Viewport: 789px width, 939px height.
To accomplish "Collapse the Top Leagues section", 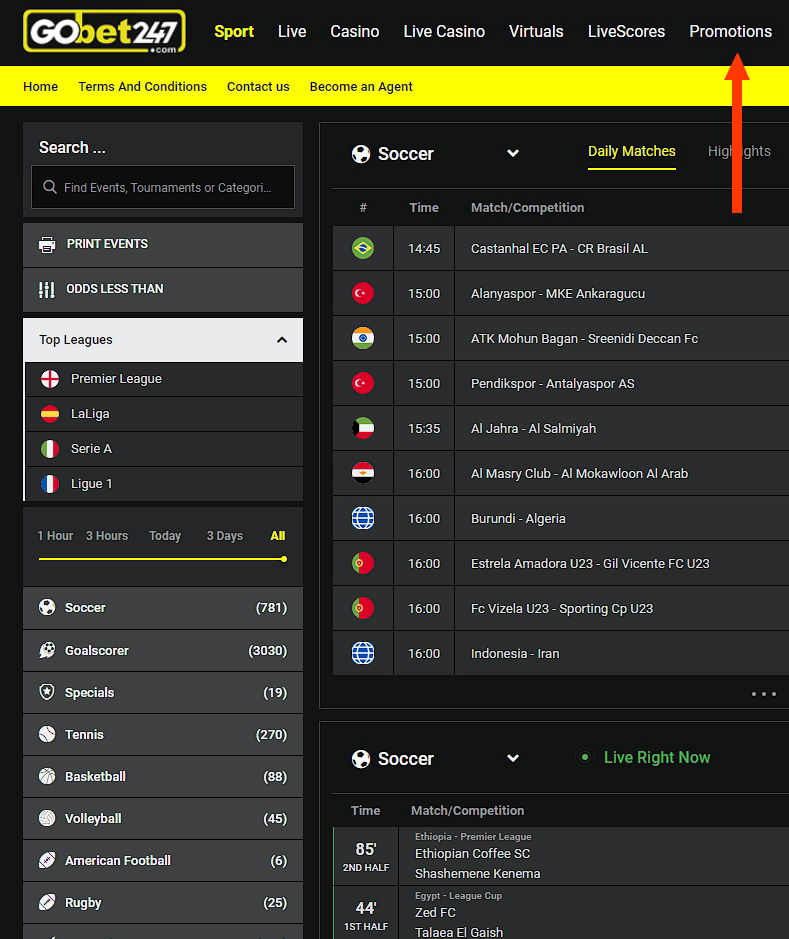I will (282, 340).
